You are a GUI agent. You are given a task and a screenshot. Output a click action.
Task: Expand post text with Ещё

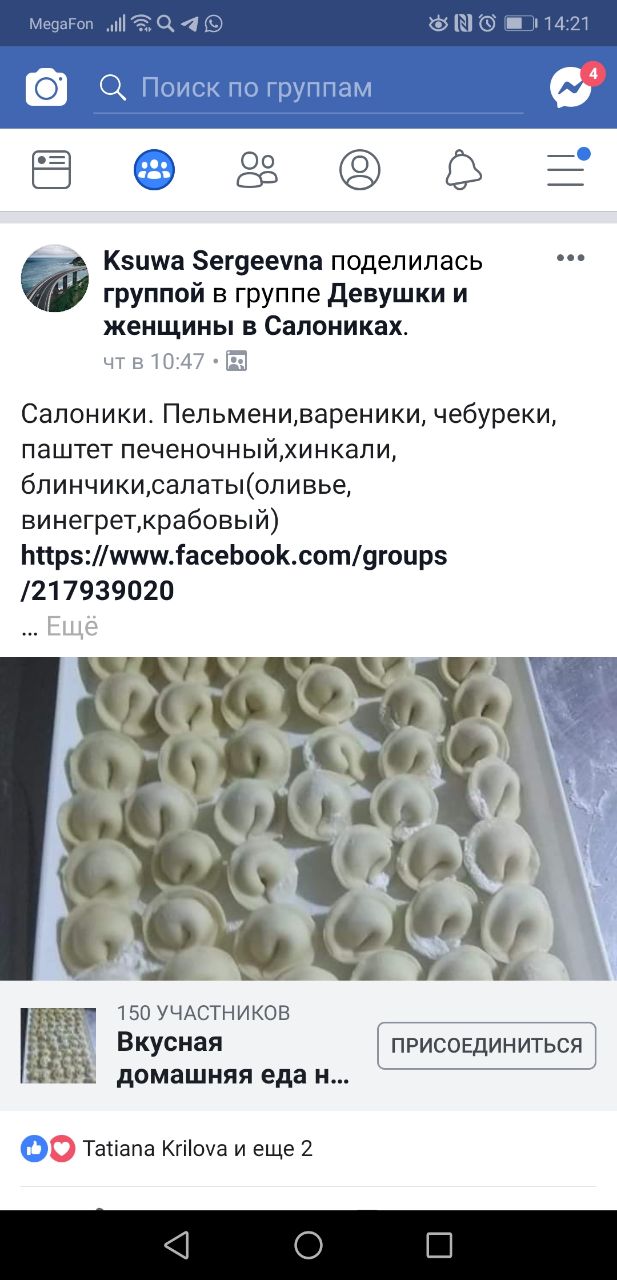tap(72, 627)
